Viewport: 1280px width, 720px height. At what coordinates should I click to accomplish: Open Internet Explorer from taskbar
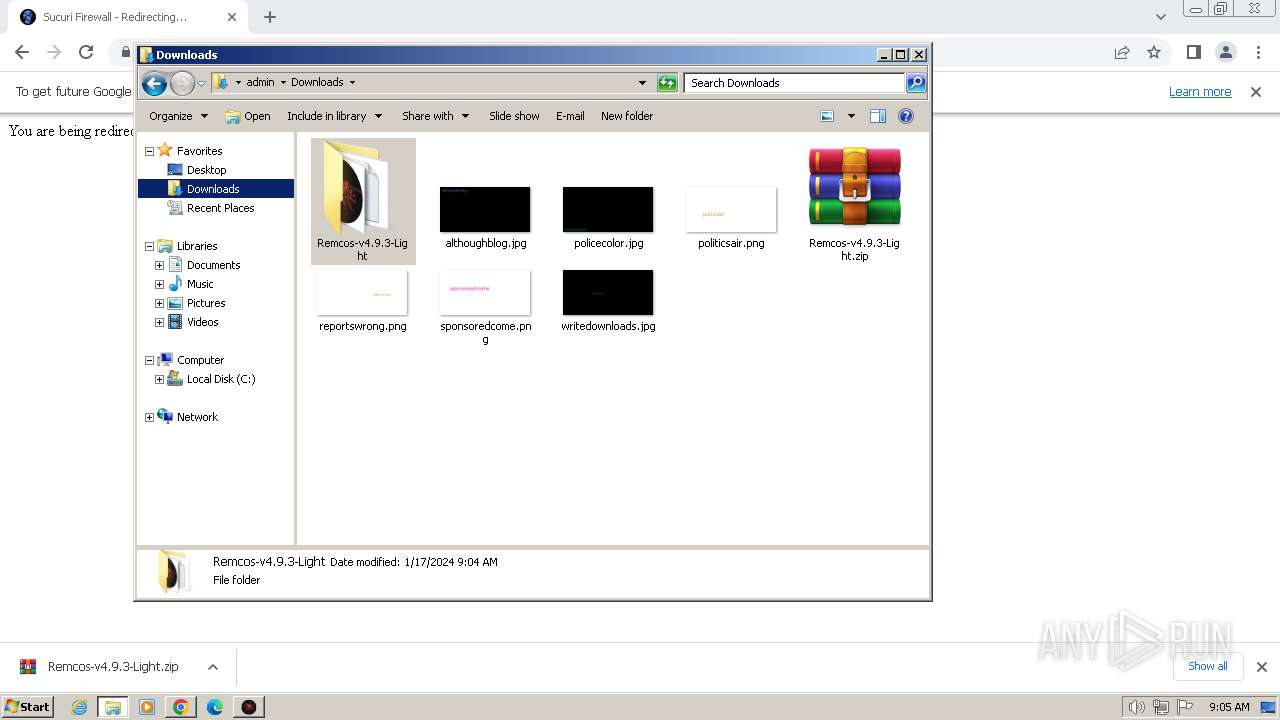[x=79, y=707]
